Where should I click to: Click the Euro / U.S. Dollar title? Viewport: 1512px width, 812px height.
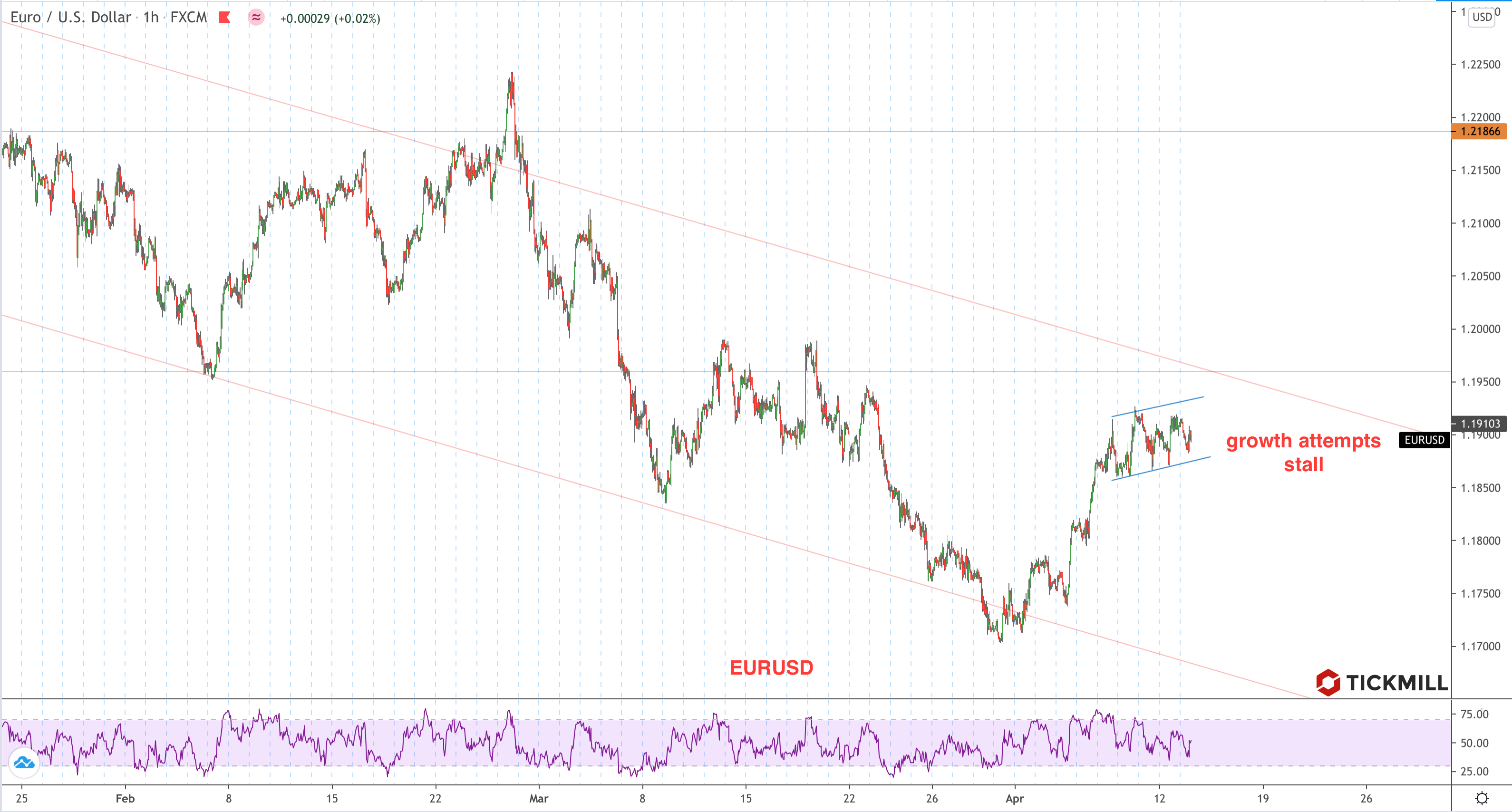70,18
